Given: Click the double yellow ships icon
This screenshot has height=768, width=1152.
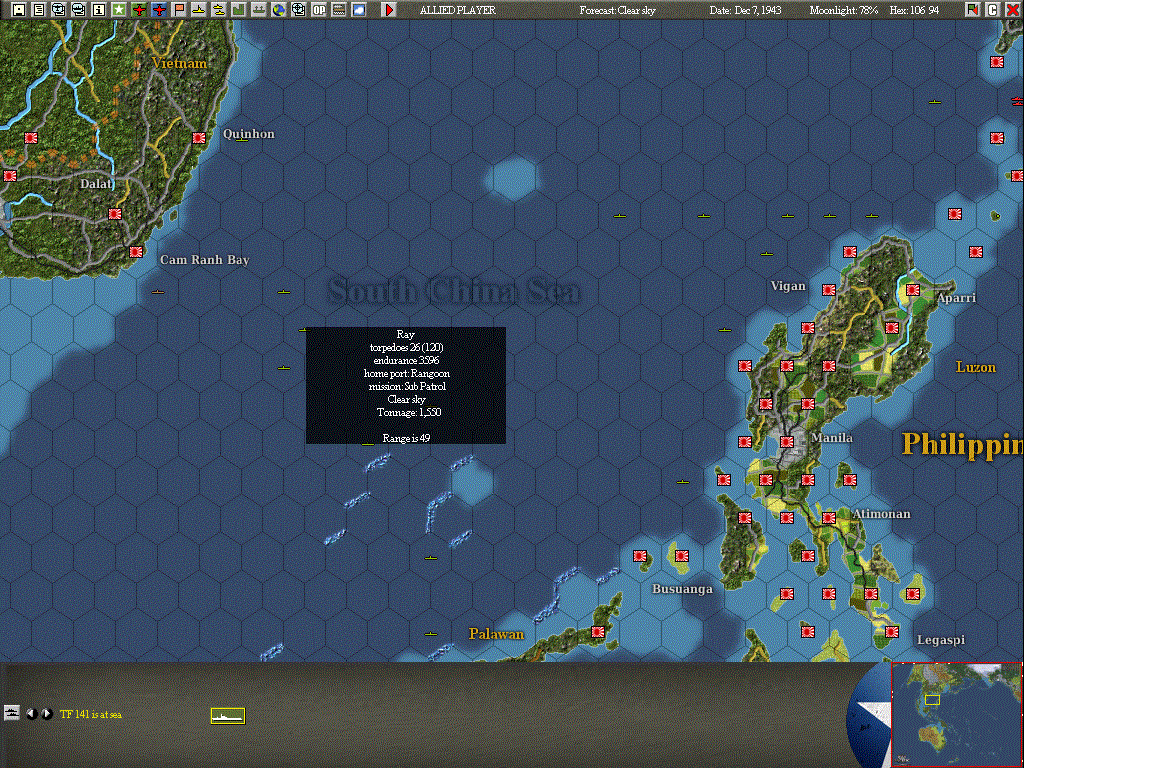Looking at the screenshot, I should tap(219, 10).
